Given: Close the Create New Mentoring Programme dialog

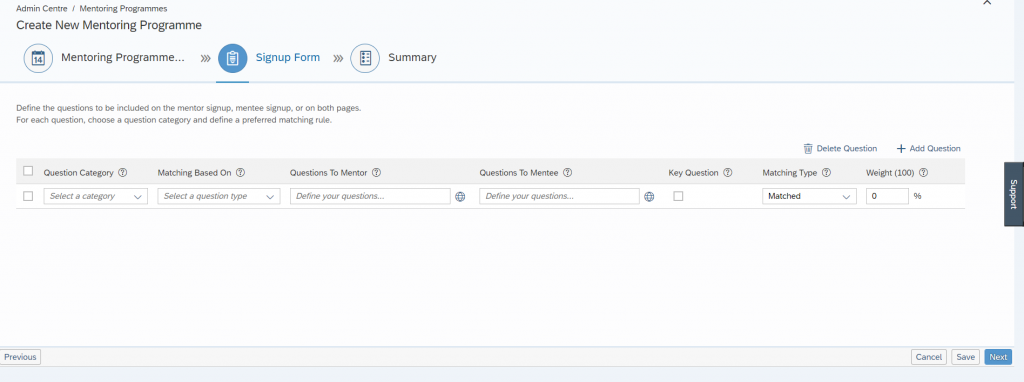Looking at the screenshot, I should coord(987,3).
